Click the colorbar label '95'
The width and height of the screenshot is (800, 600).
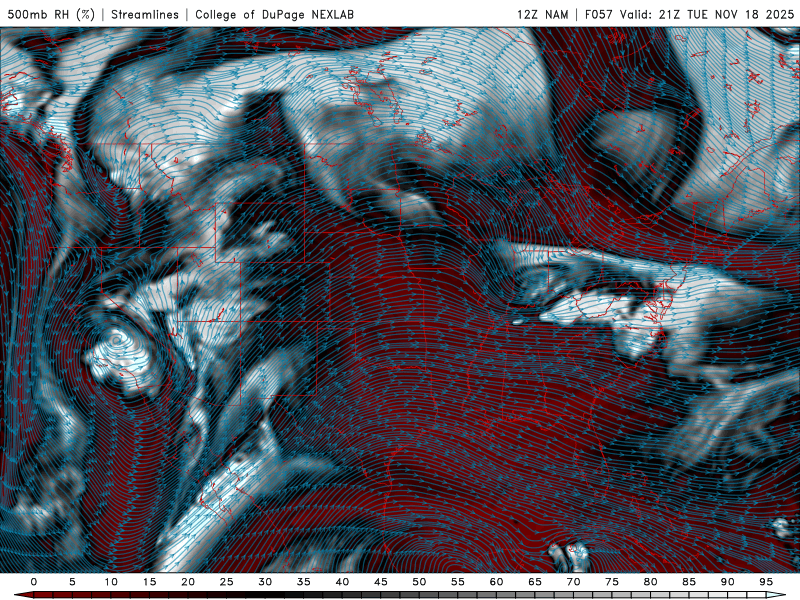pyautogui.click(x=766, y=582)
